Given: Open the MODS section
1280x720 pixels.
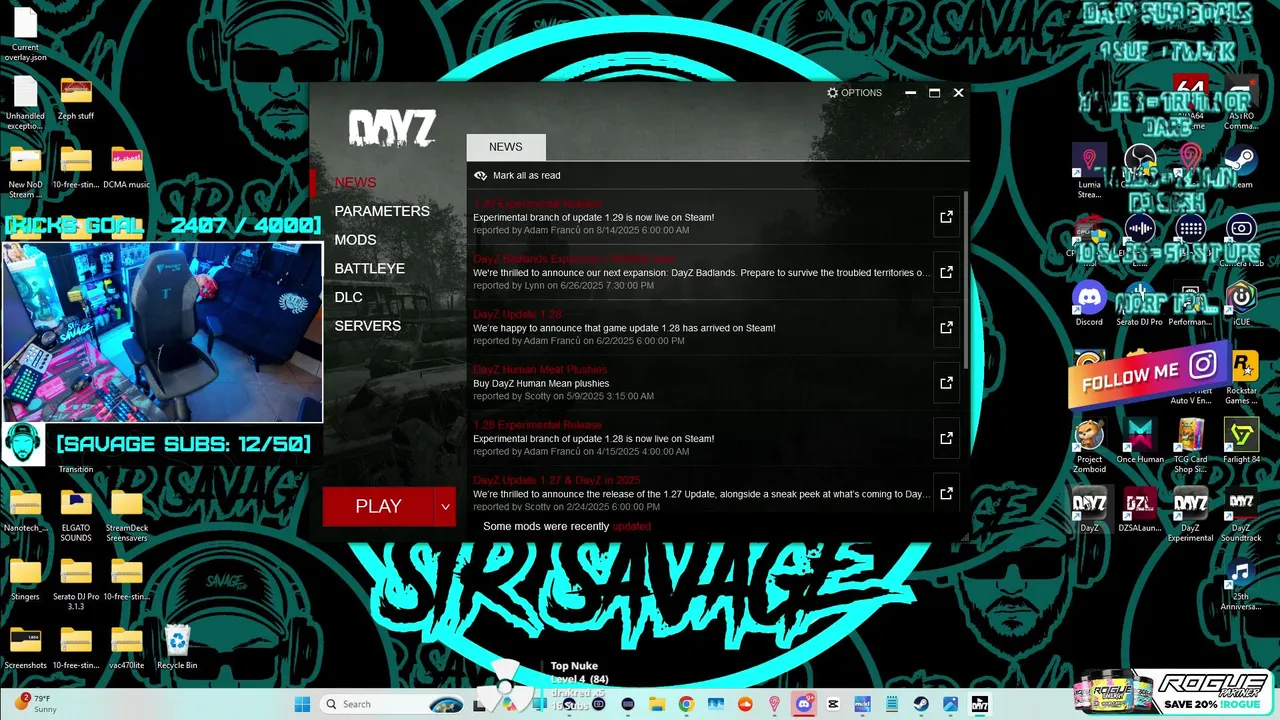Looking at the screenshot, I should 355,240.
